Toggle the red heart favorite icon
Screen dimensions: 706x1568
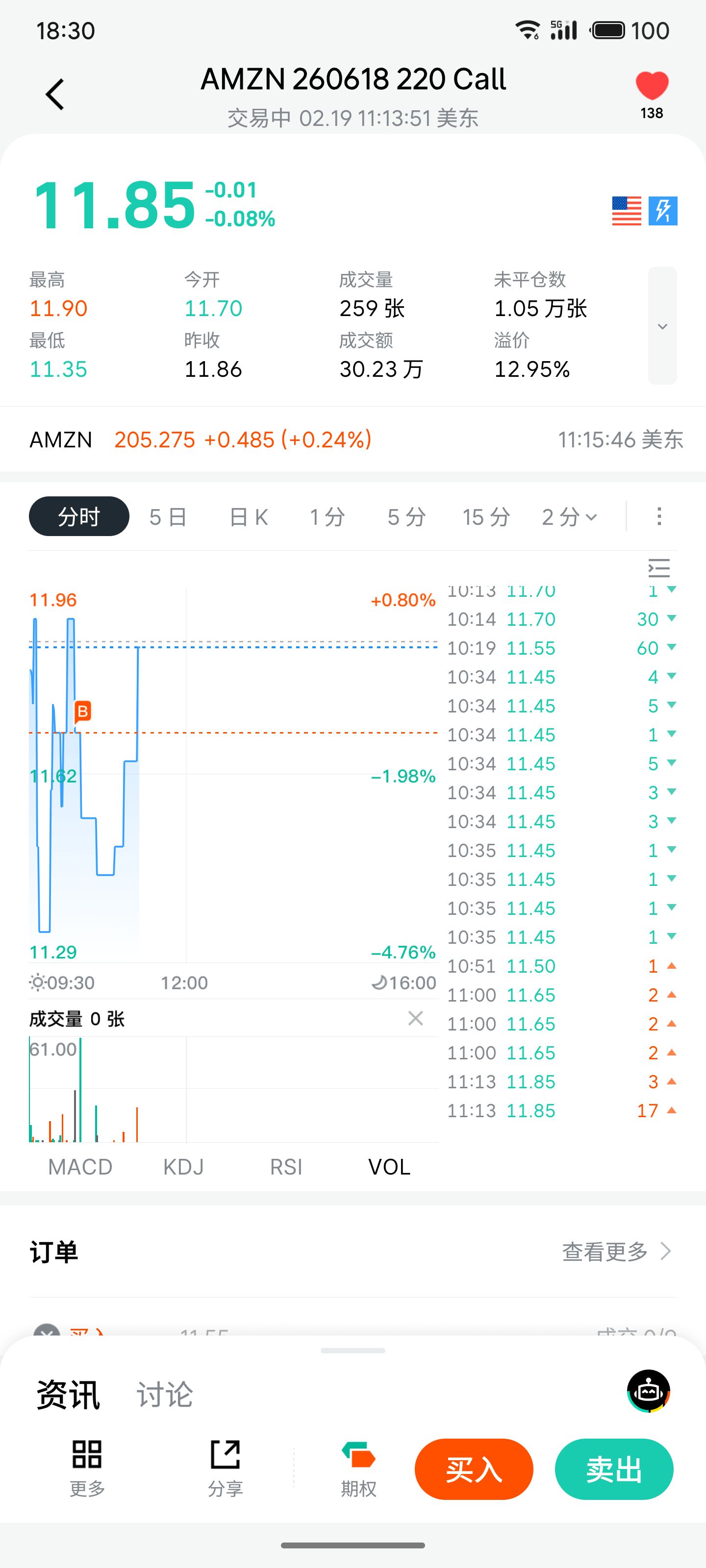[x=651, y=86]
